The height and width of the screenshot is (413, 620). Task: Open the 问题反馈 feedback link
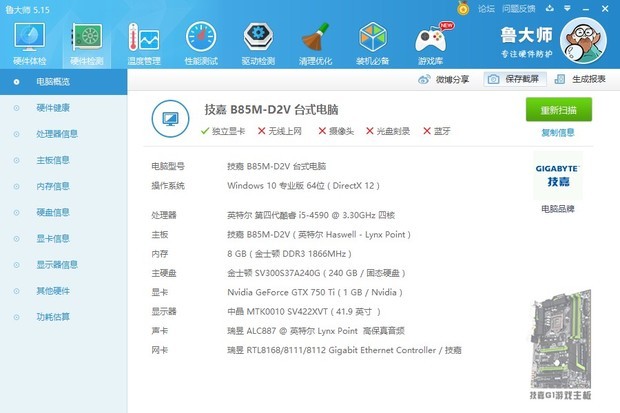point(519,9)
